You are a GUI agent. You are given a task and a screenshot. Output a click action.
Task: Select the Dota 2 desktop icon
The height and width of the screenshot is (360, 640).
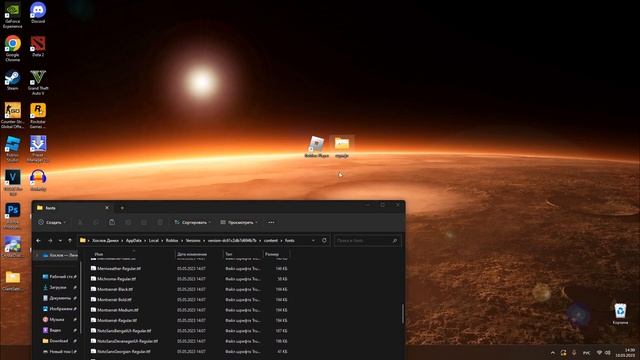click(x=38, y=46)
